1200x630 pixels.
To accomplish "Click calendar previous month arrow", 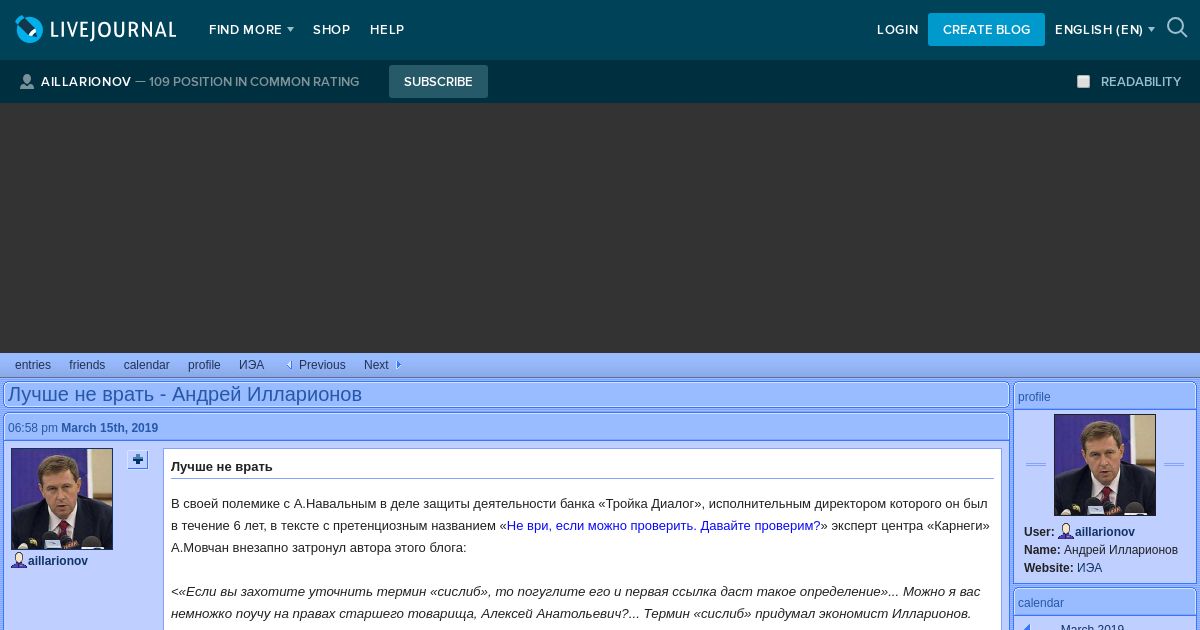I will coord(1027,627).
